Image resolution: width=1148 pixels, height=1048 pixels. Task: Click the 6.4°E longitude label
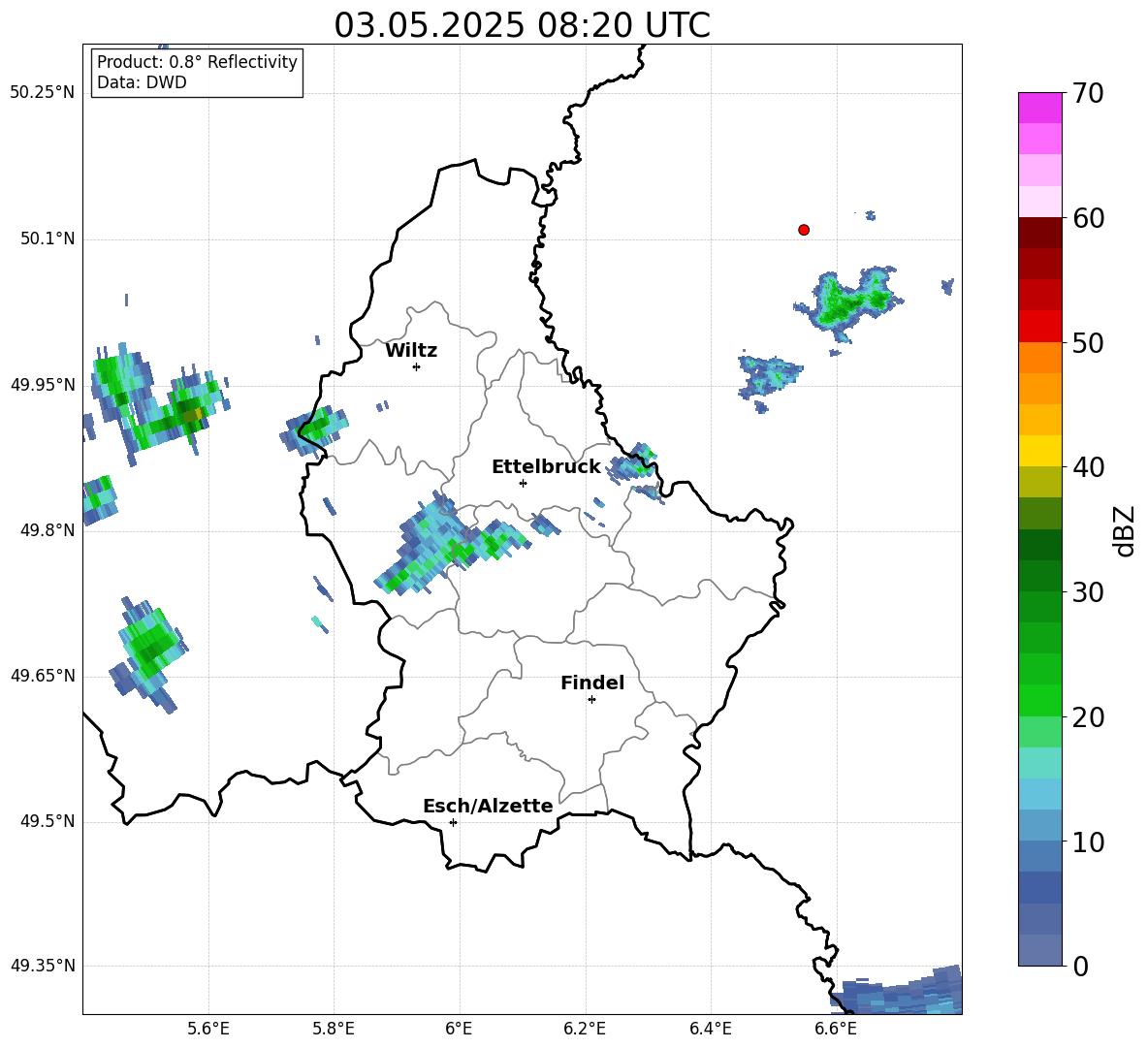point(710,1029)
